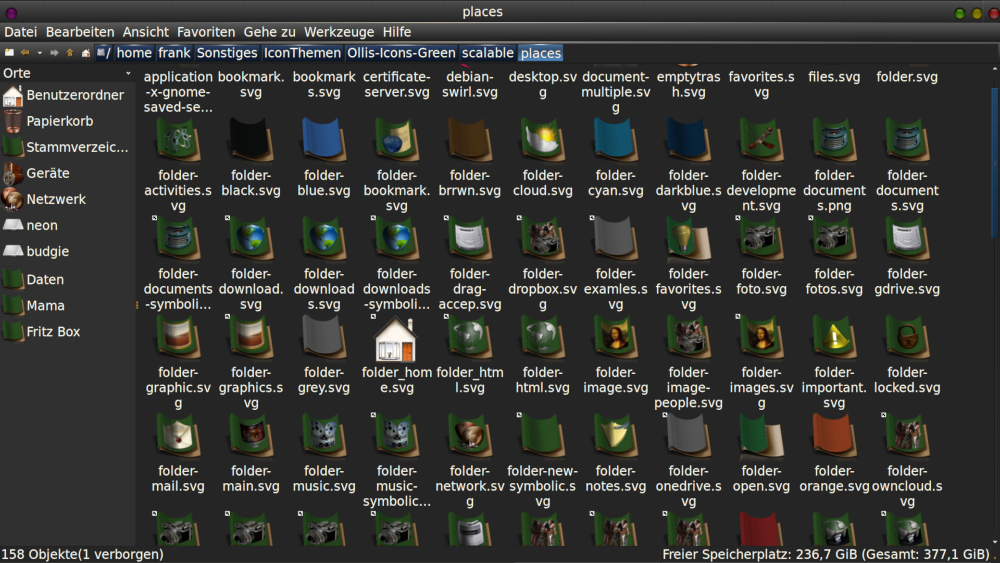Click the root '/' path button
This screenshot has width=1000, height=563.
[104, 53]
